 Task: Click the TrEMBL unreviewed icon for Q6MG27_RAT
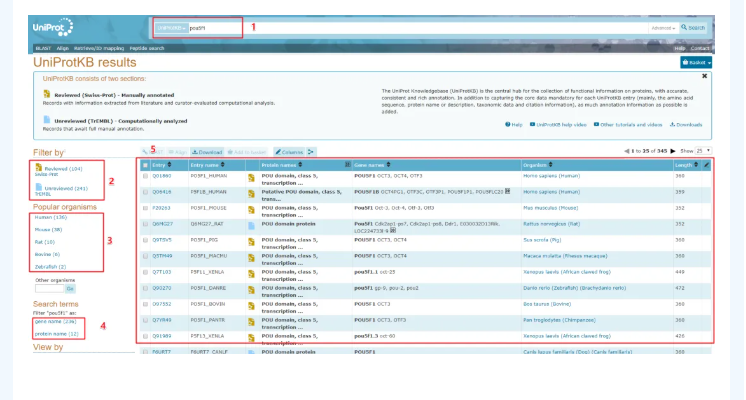[x=251, y=226]
